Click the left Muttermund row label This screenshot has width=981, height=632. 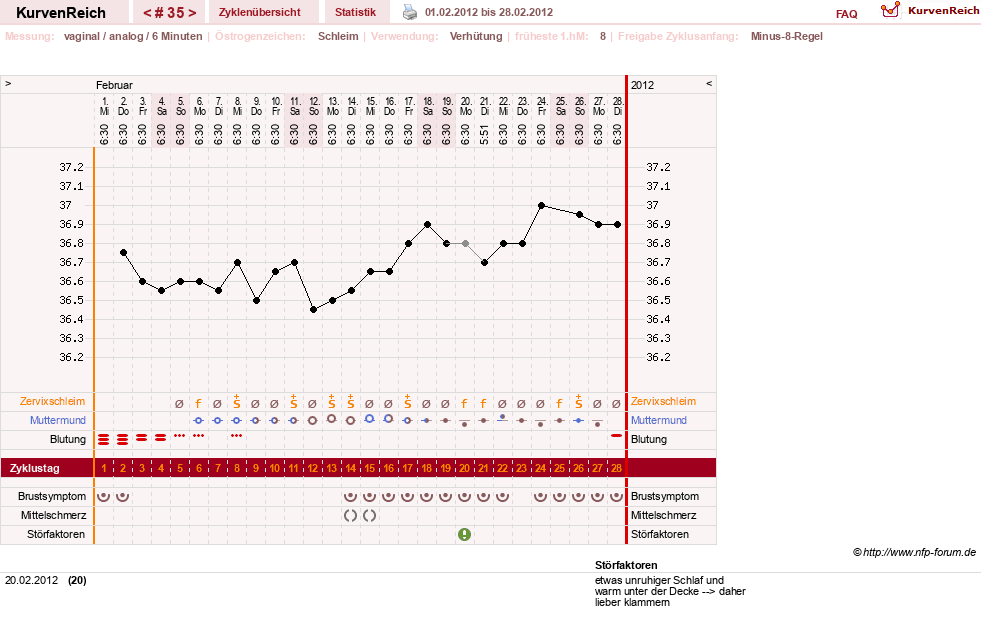coord(58,420)
